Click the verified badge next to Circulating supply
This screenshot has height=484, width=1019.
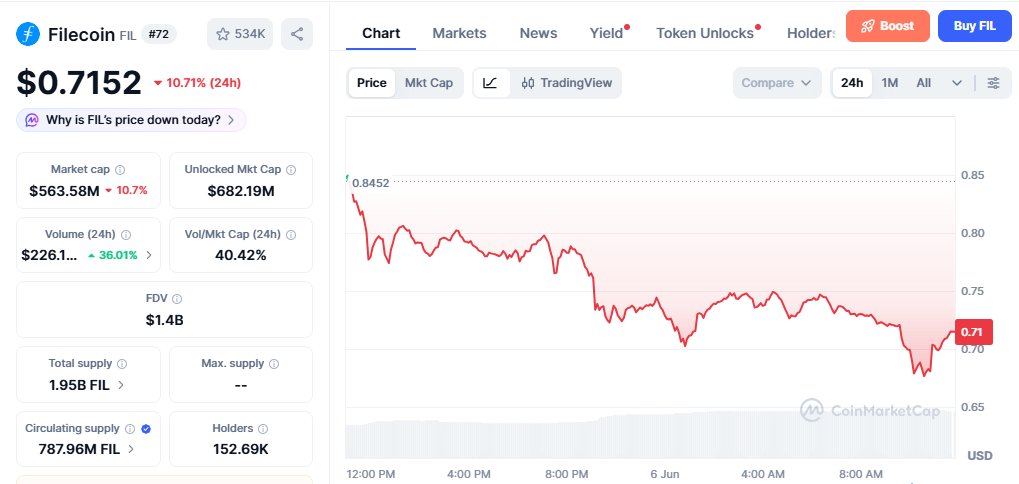146,429
